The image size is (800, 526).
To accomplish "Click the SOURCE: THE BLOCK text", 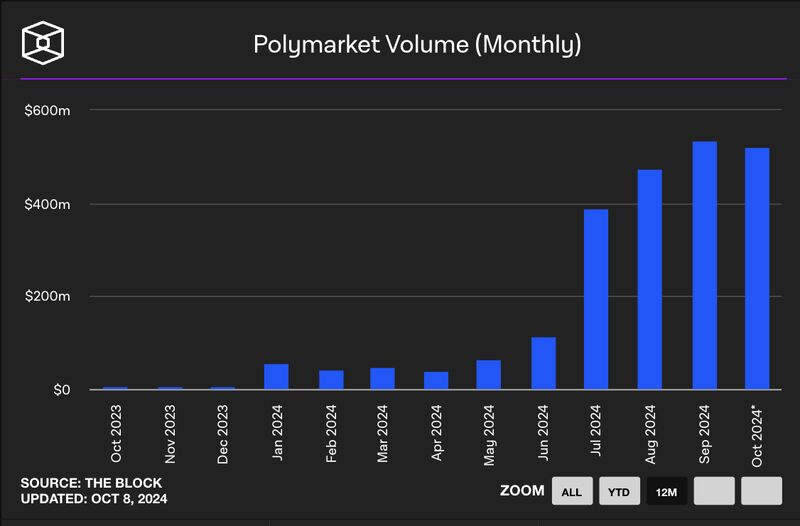I will [x=91, y=483].
